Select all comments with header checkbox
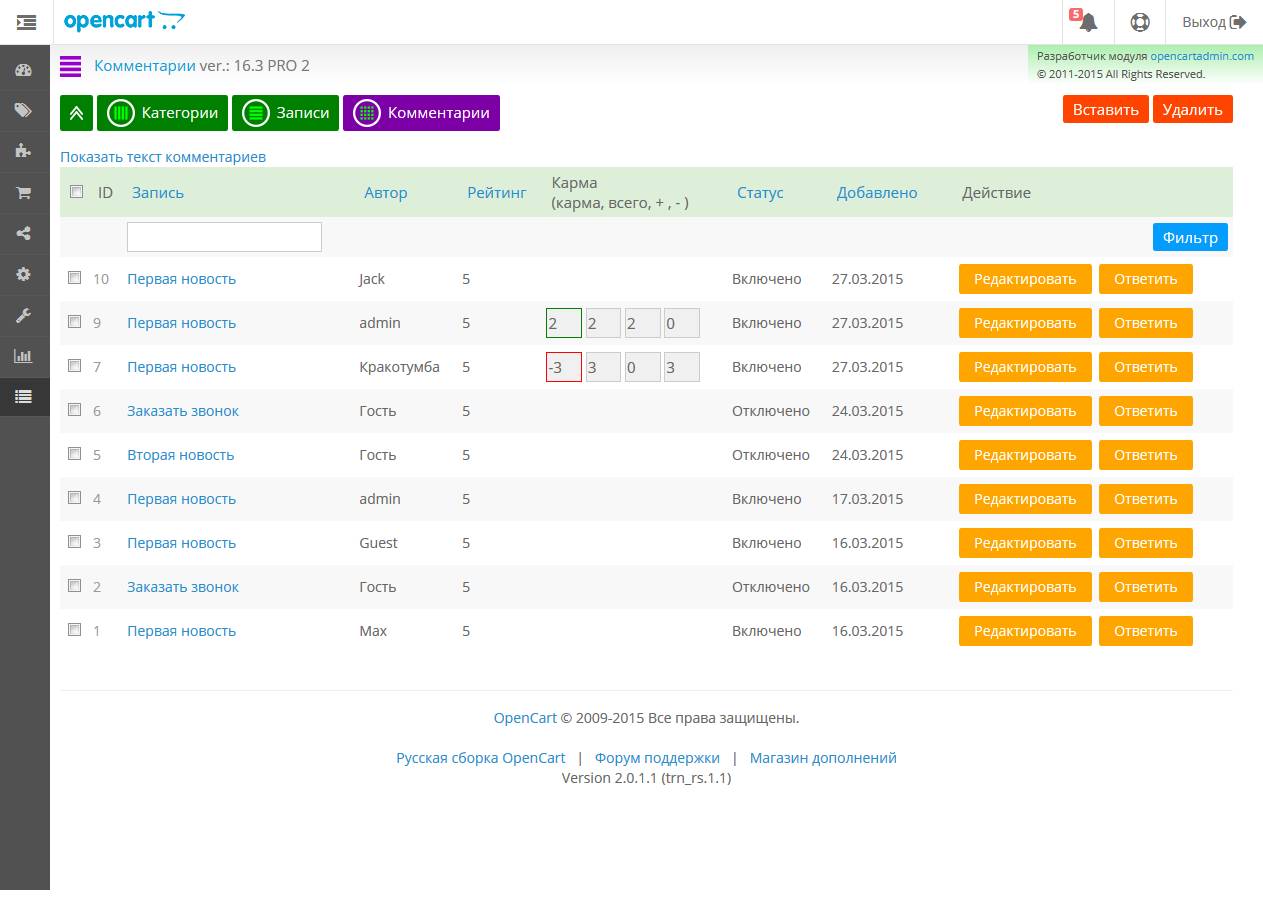Image resolution: width=1263 pixels, height=905 pixels. tap(76, 191)
